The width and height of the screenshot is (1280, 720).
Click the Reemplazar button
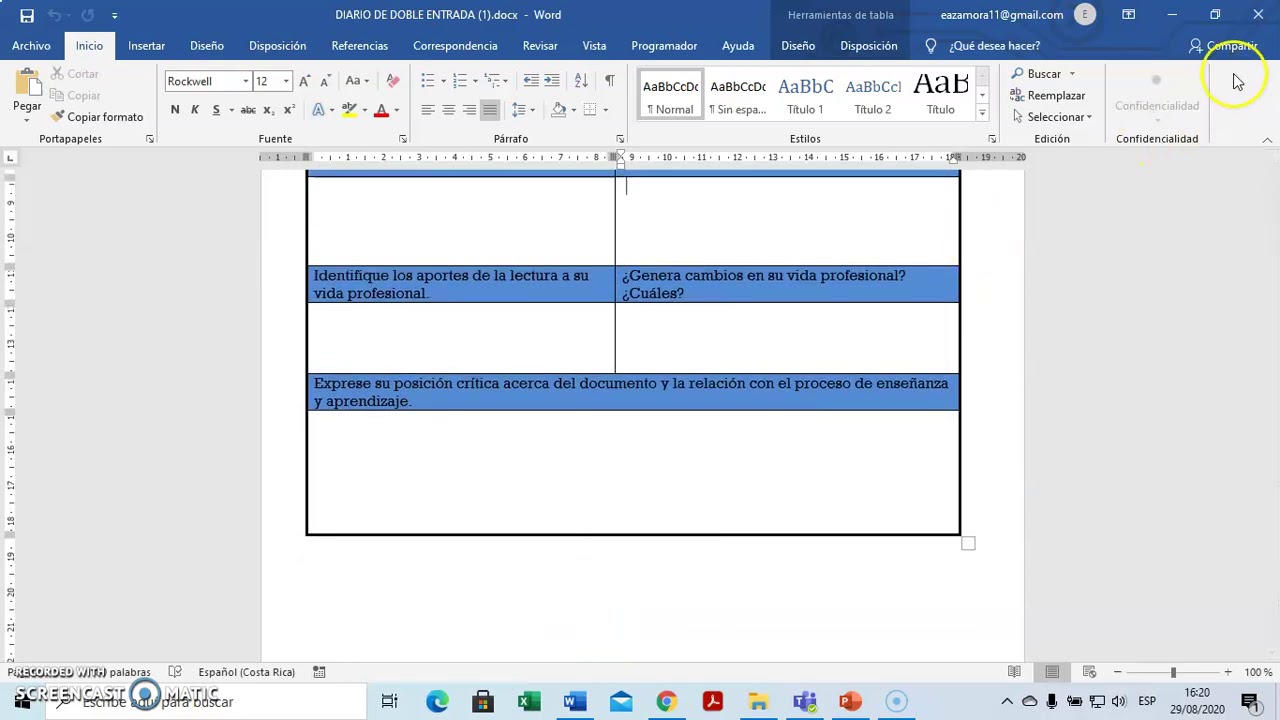pos(1048,96)
